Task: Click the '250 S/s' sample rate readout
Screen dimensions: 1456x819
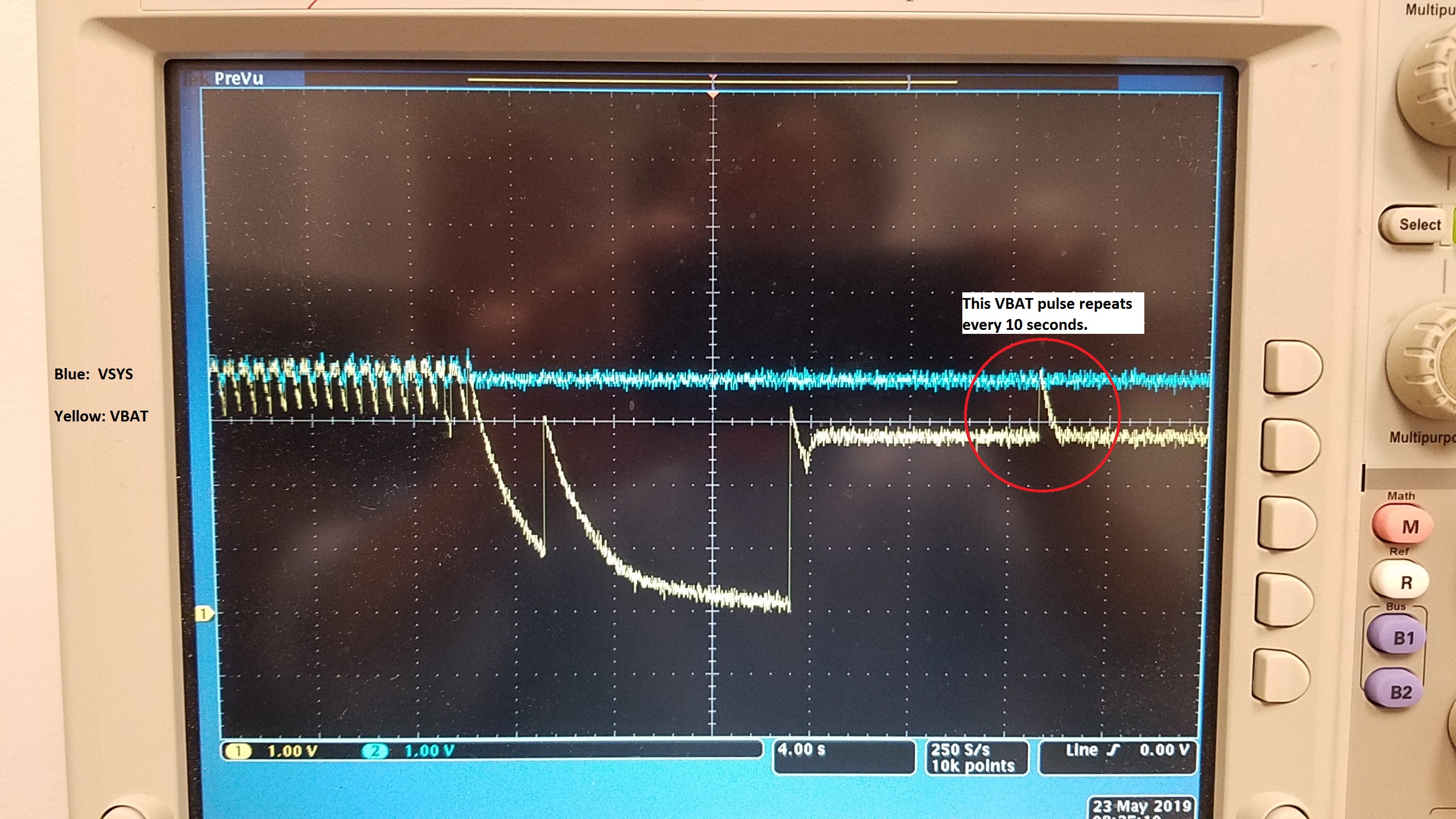Action: (960, 750)
